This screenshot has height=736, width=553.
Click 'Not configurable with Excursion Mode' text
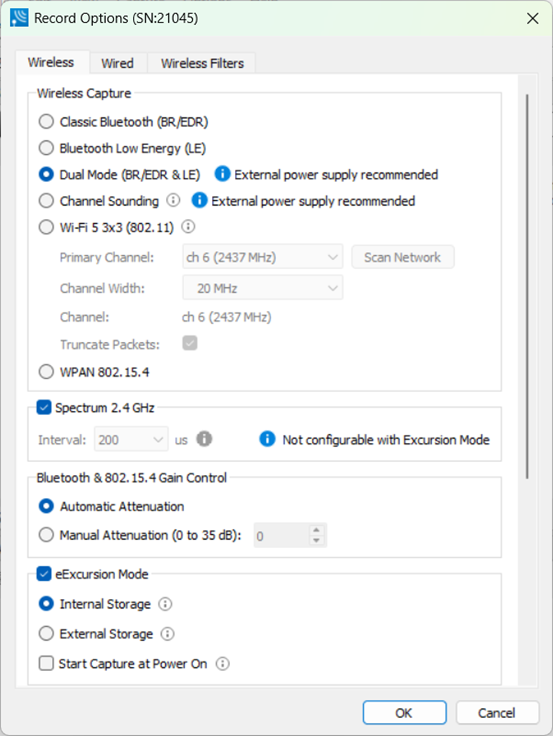(386, 440)
